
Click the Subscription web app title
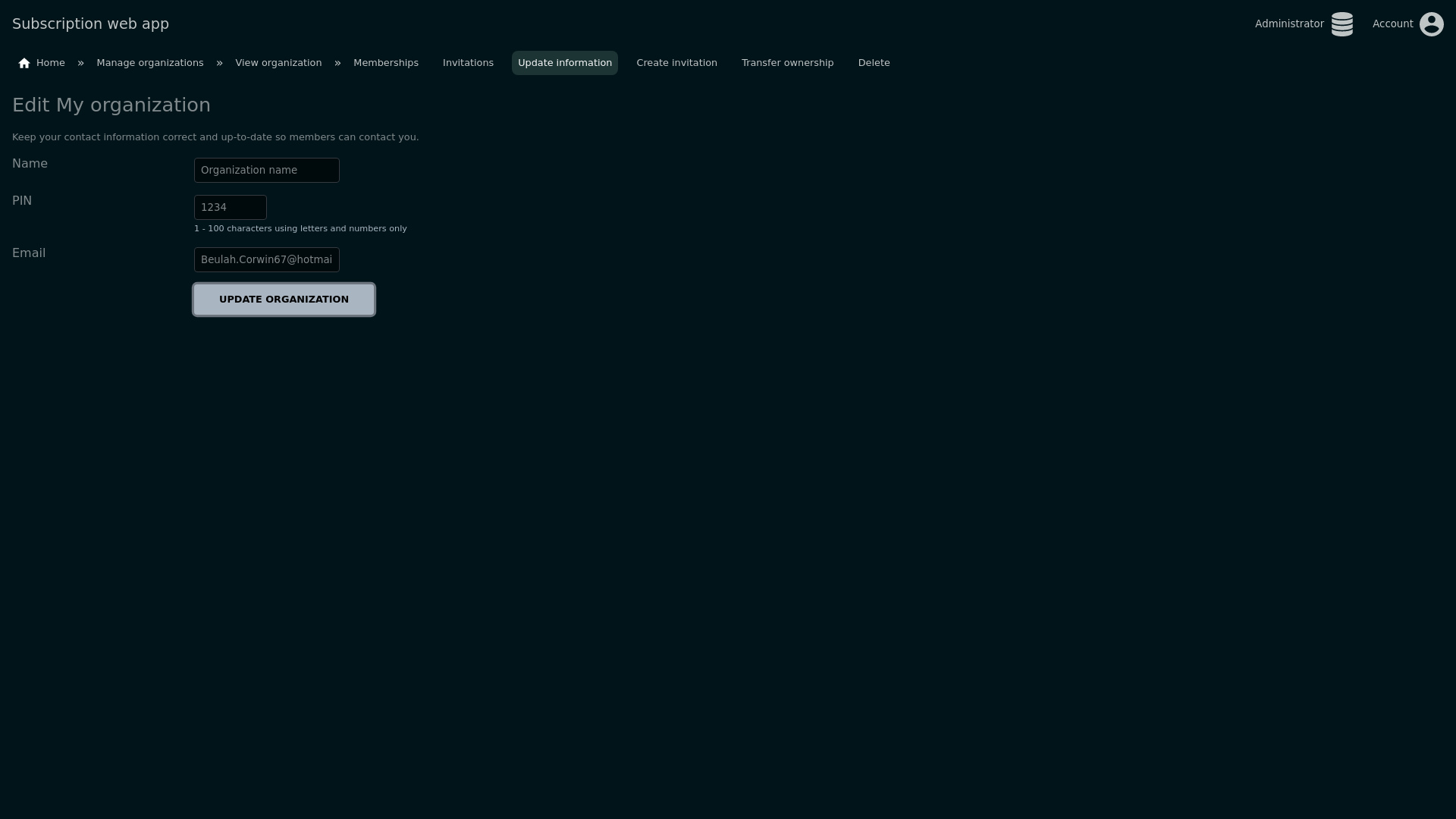90,24
